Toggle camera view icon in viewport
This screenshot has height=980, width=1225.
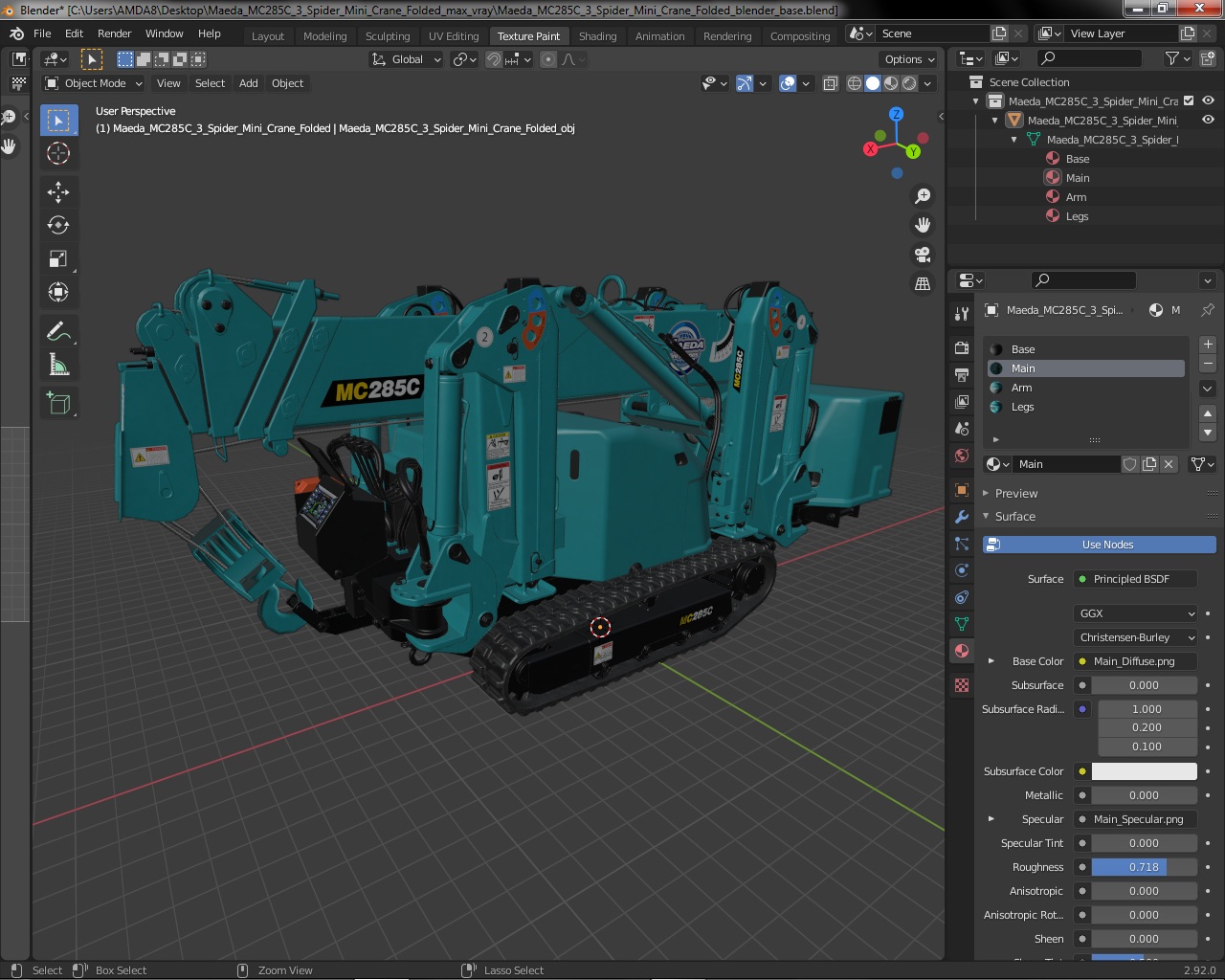click(x=923, y=255)
